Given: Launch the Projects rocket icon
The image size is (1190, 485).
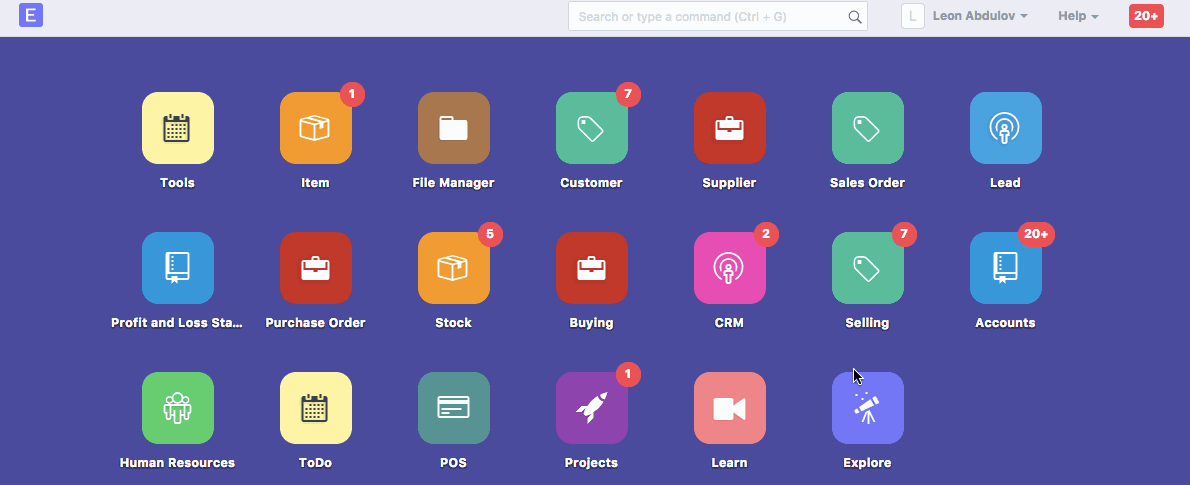Looking at the screenshot, I should coord(591,408).
